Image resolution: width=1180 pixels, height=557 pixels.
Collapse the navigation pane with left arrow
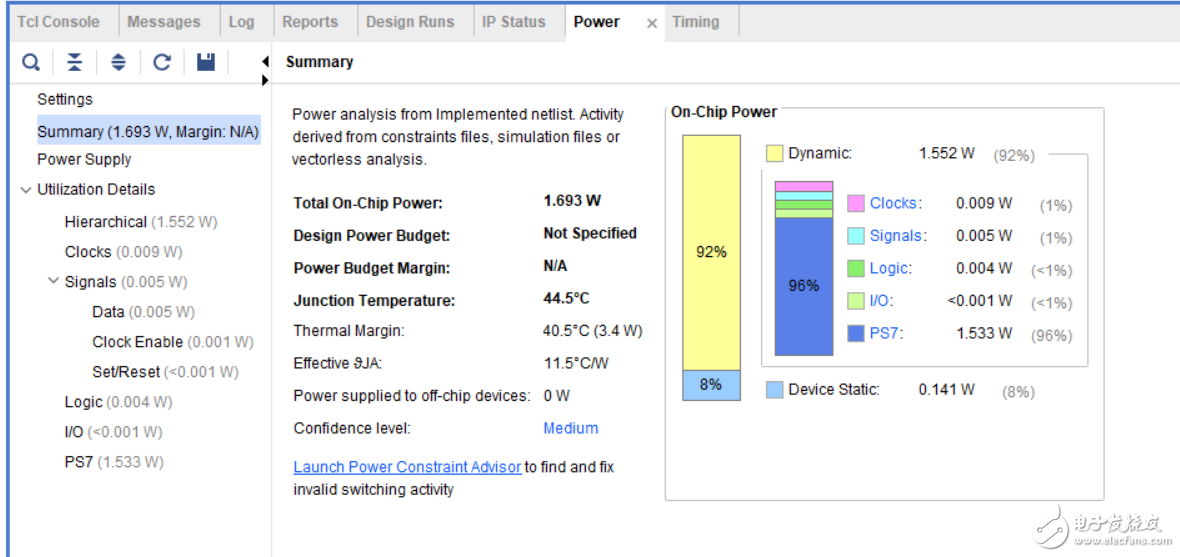point(265,62)
